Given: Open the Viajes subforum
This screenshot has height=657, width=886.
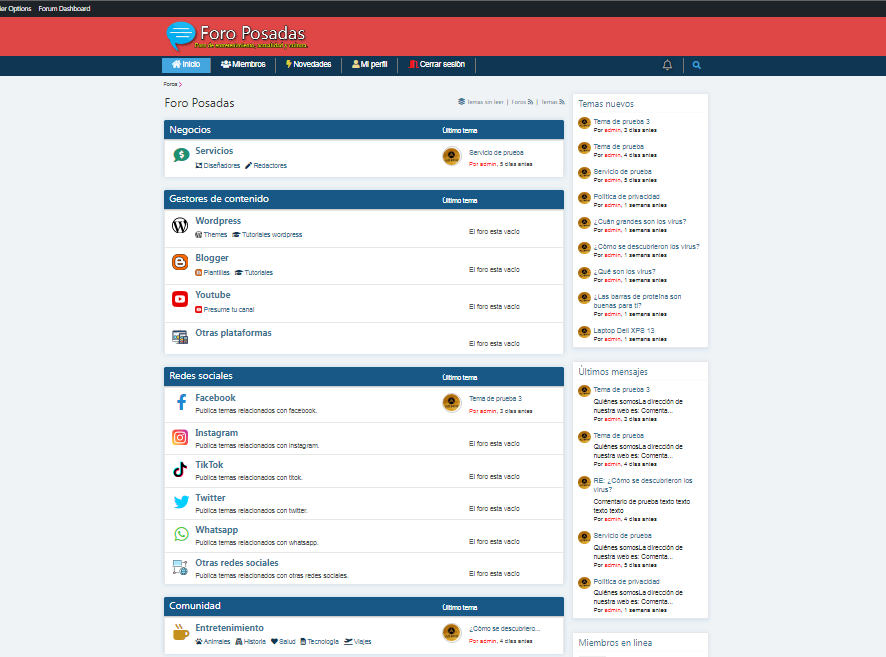Looking at the screenshot, I should point(358,642).
